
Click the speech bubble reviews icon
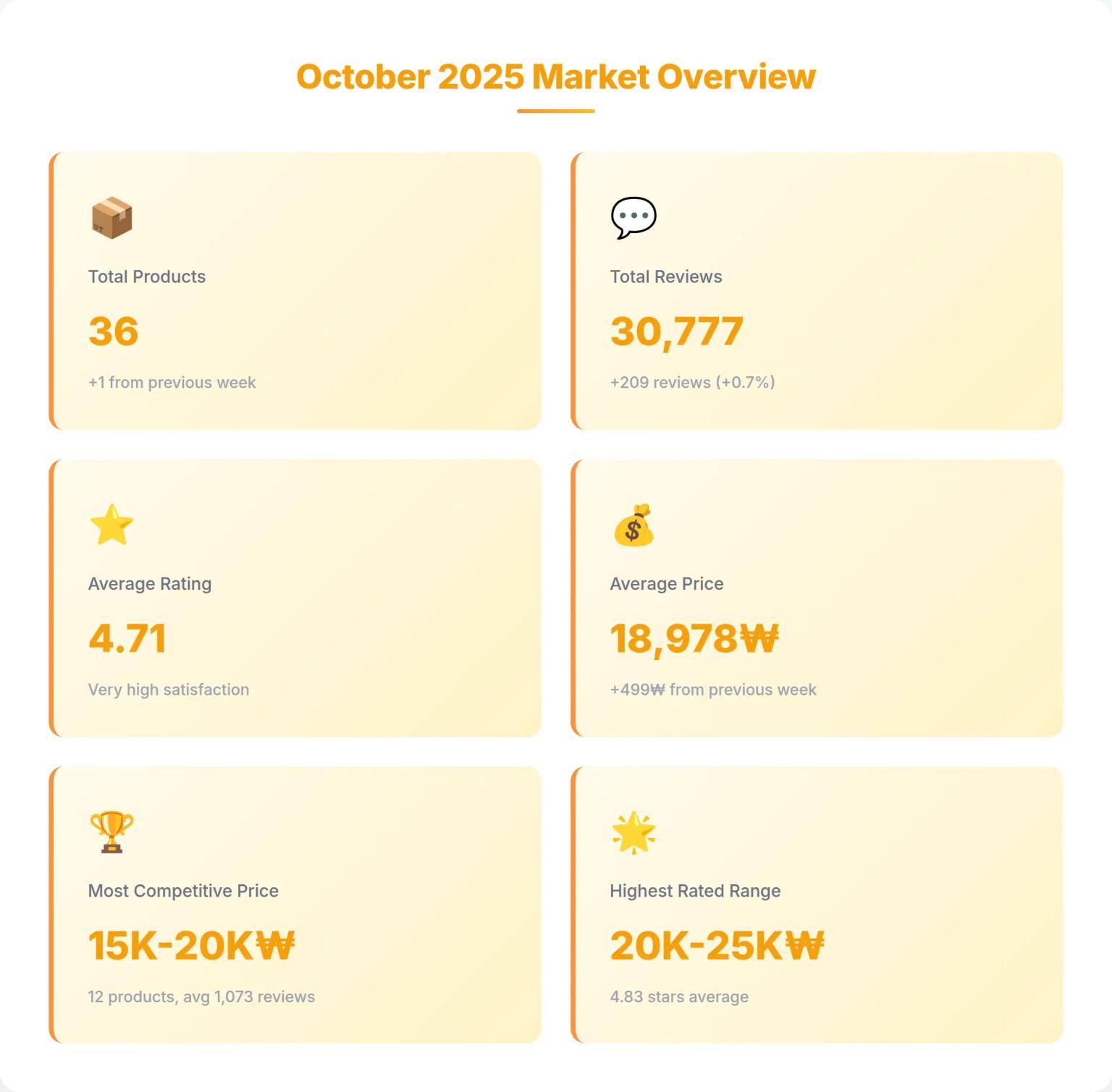coord(633,217)
